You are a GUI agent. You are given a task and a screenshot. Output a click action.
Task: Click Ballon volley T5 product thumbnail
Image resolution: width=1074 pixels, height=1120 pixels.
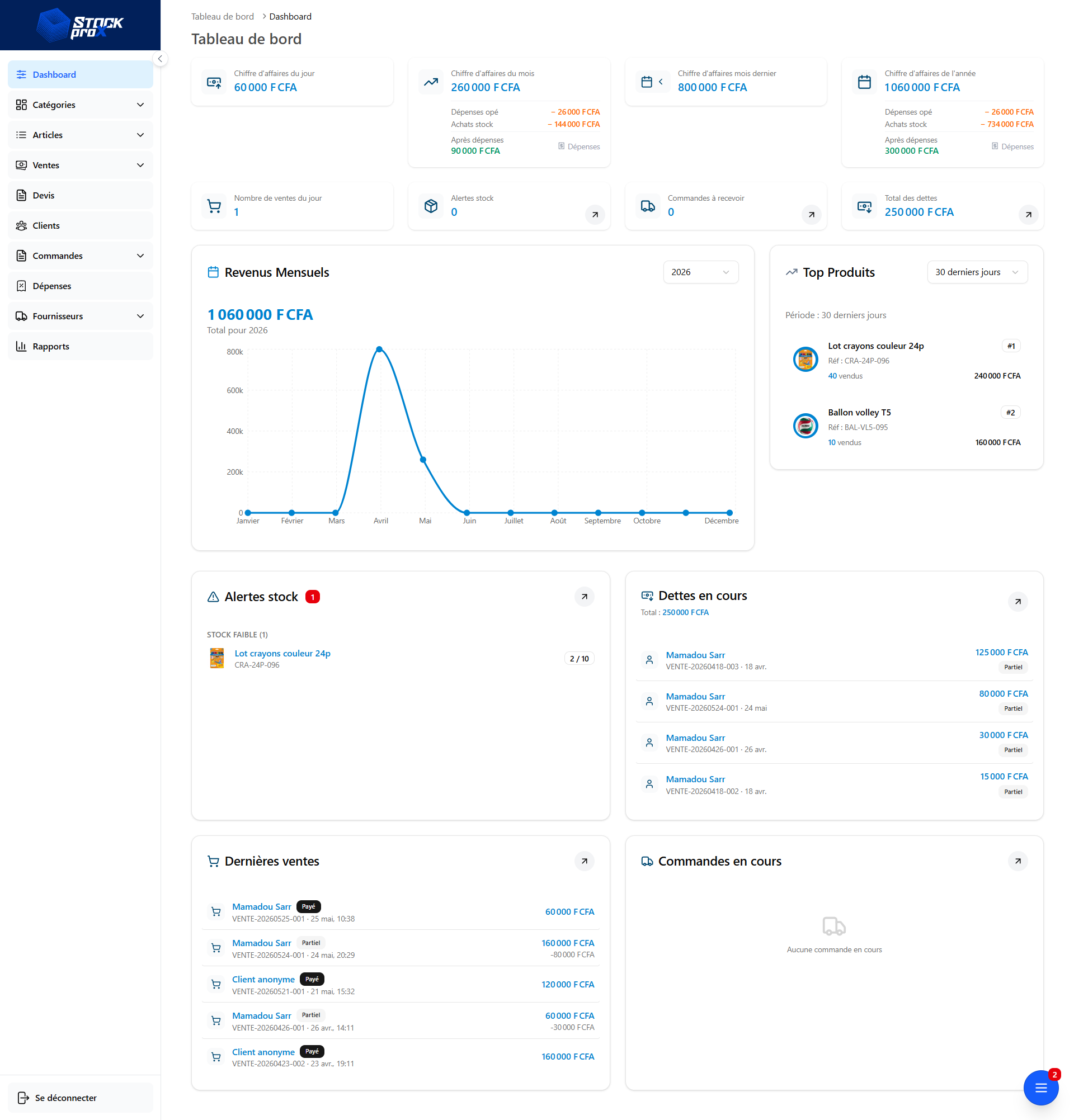coord(805,426)
